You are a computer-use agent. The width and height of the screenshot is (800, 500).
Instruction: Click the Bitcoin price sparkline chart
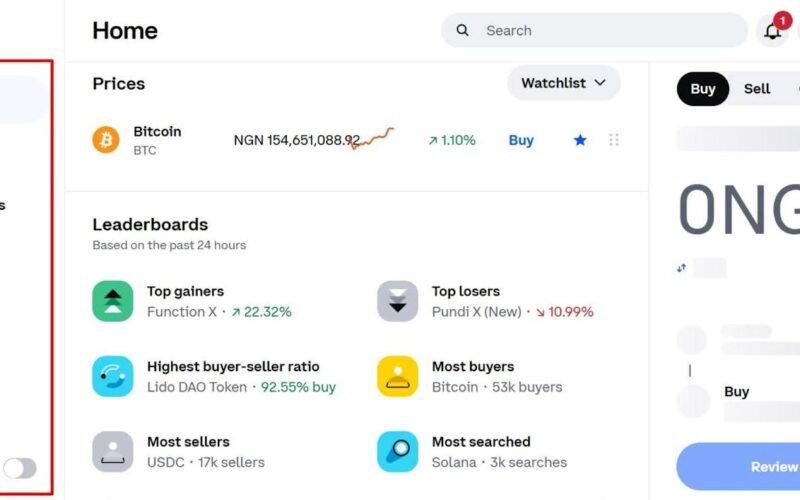(371, 138)
